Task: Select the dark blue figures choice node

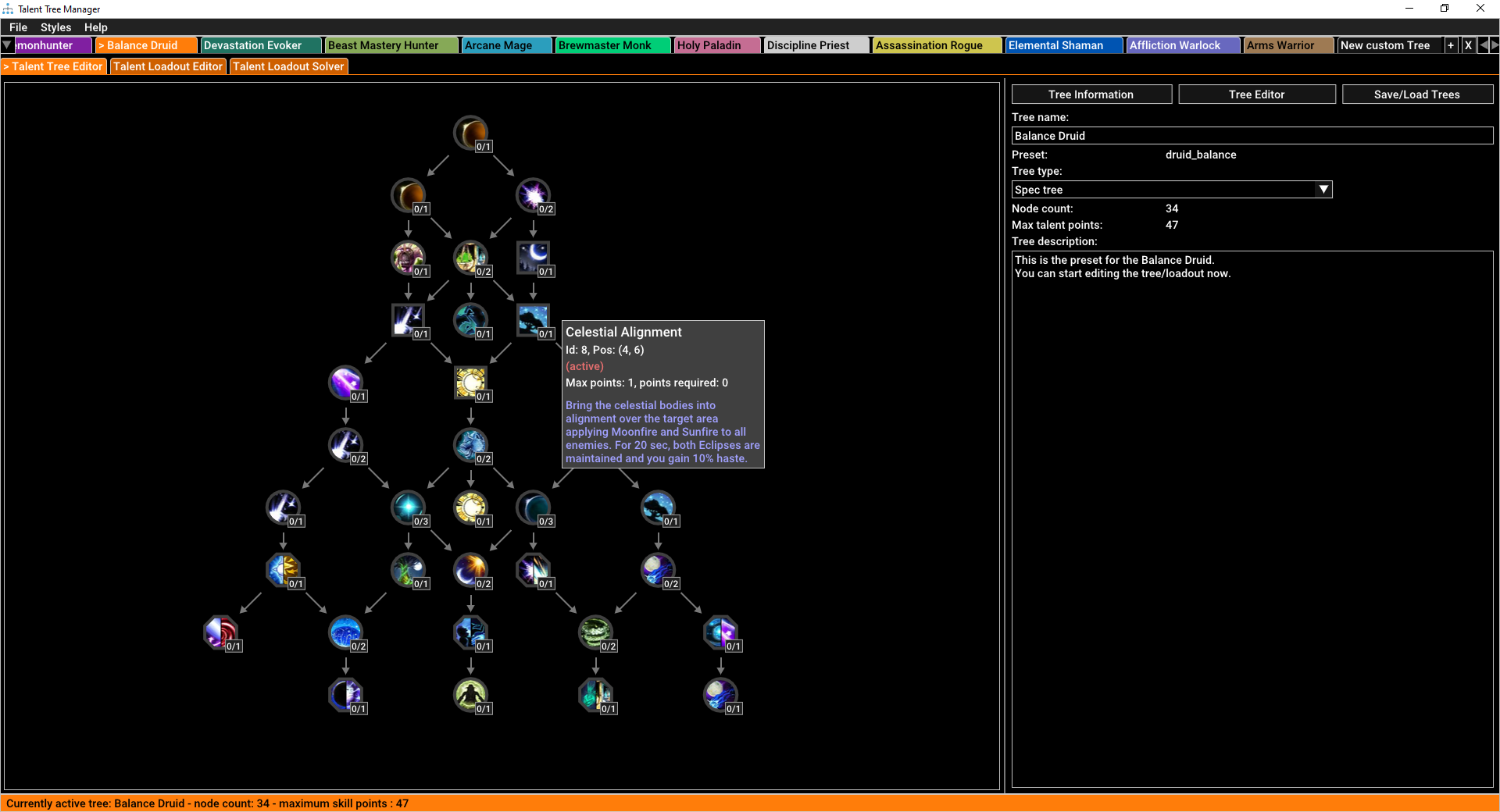Action: [x=471, y=632]
